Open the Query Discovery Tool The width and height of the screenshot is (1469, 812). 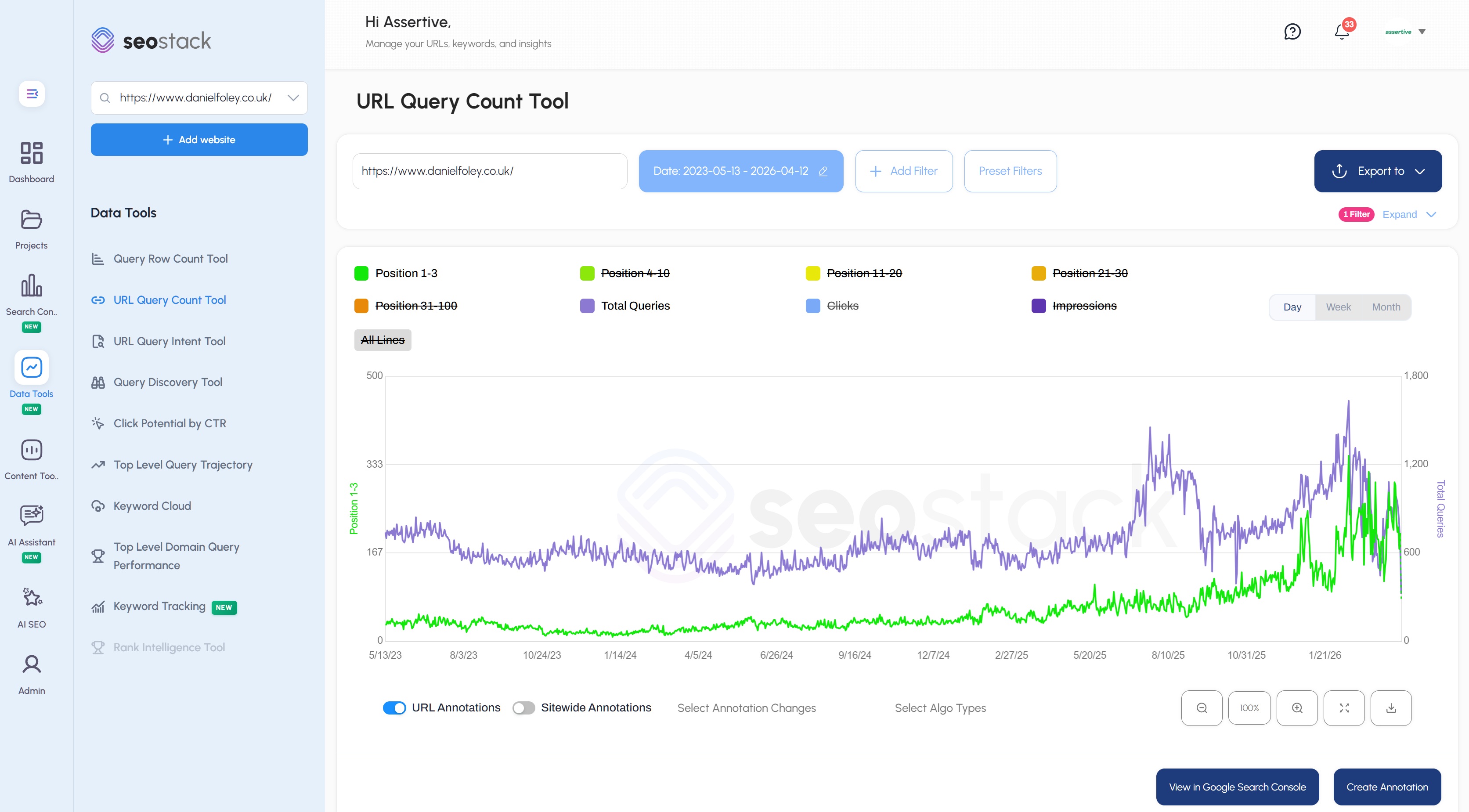(168, 382)
